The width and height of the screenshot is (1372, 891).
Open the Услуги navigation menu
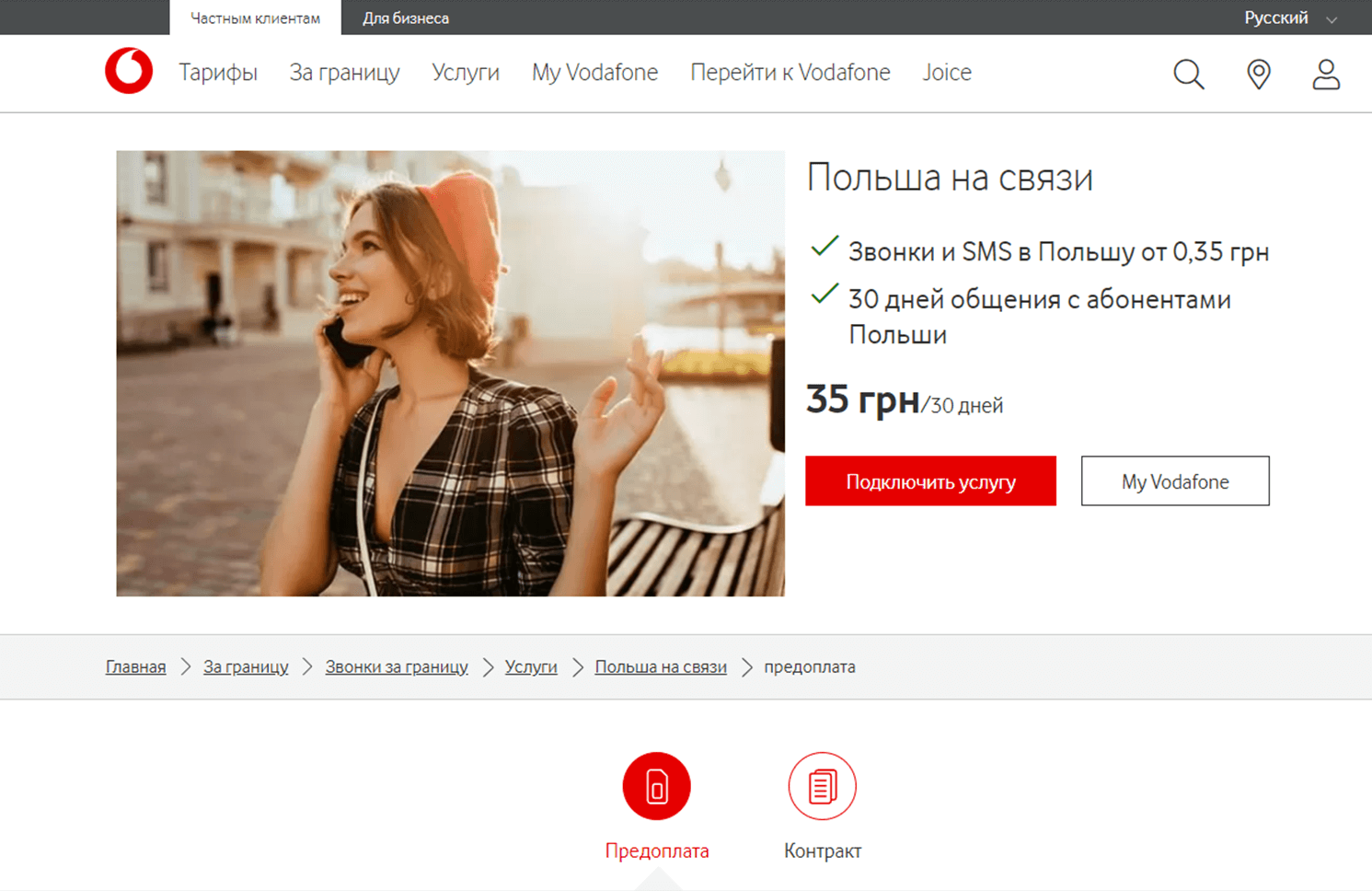click(x=466, y=73)
